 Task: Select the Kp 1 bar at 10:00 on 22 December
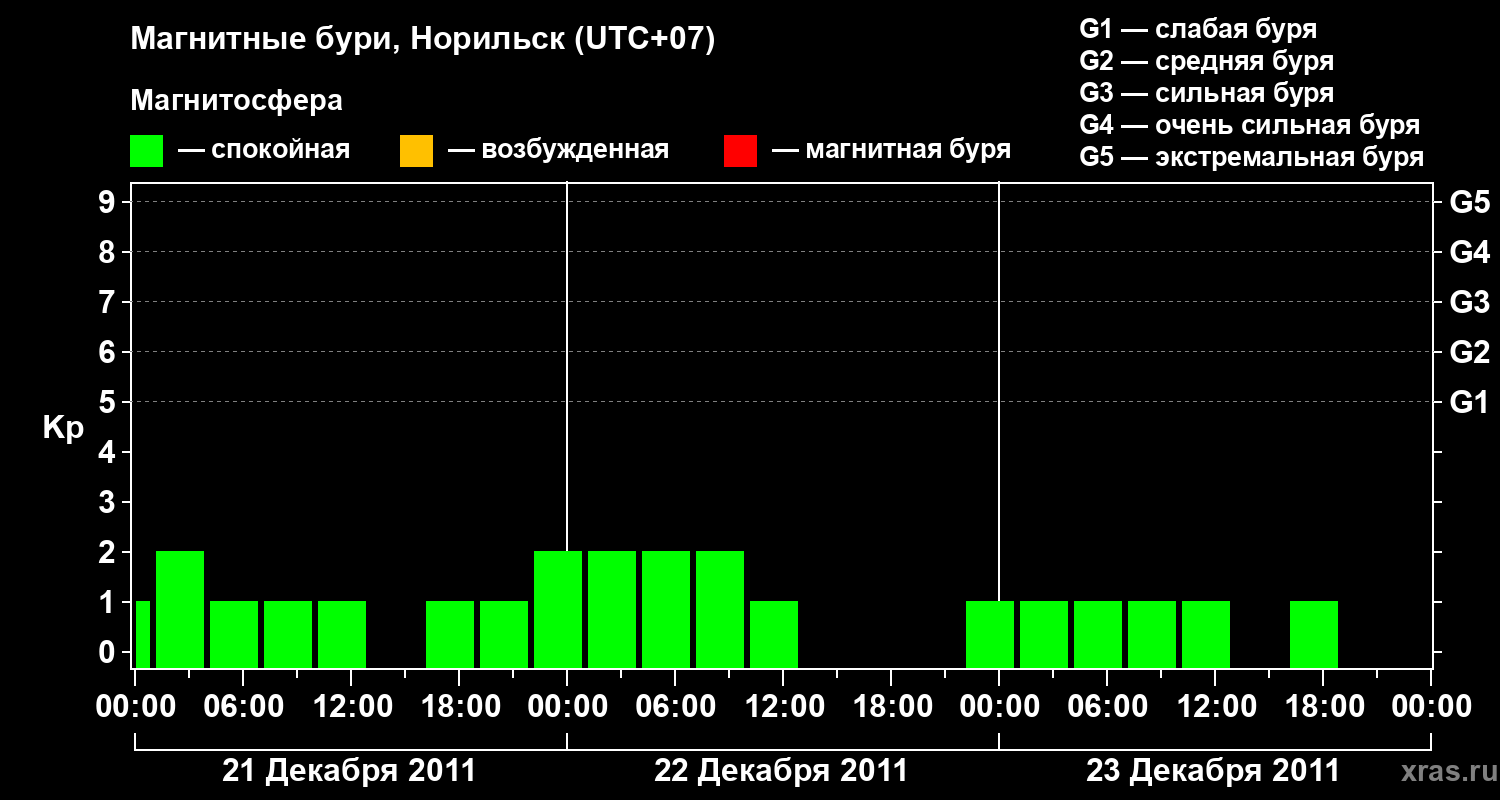[x=774, y=634]
